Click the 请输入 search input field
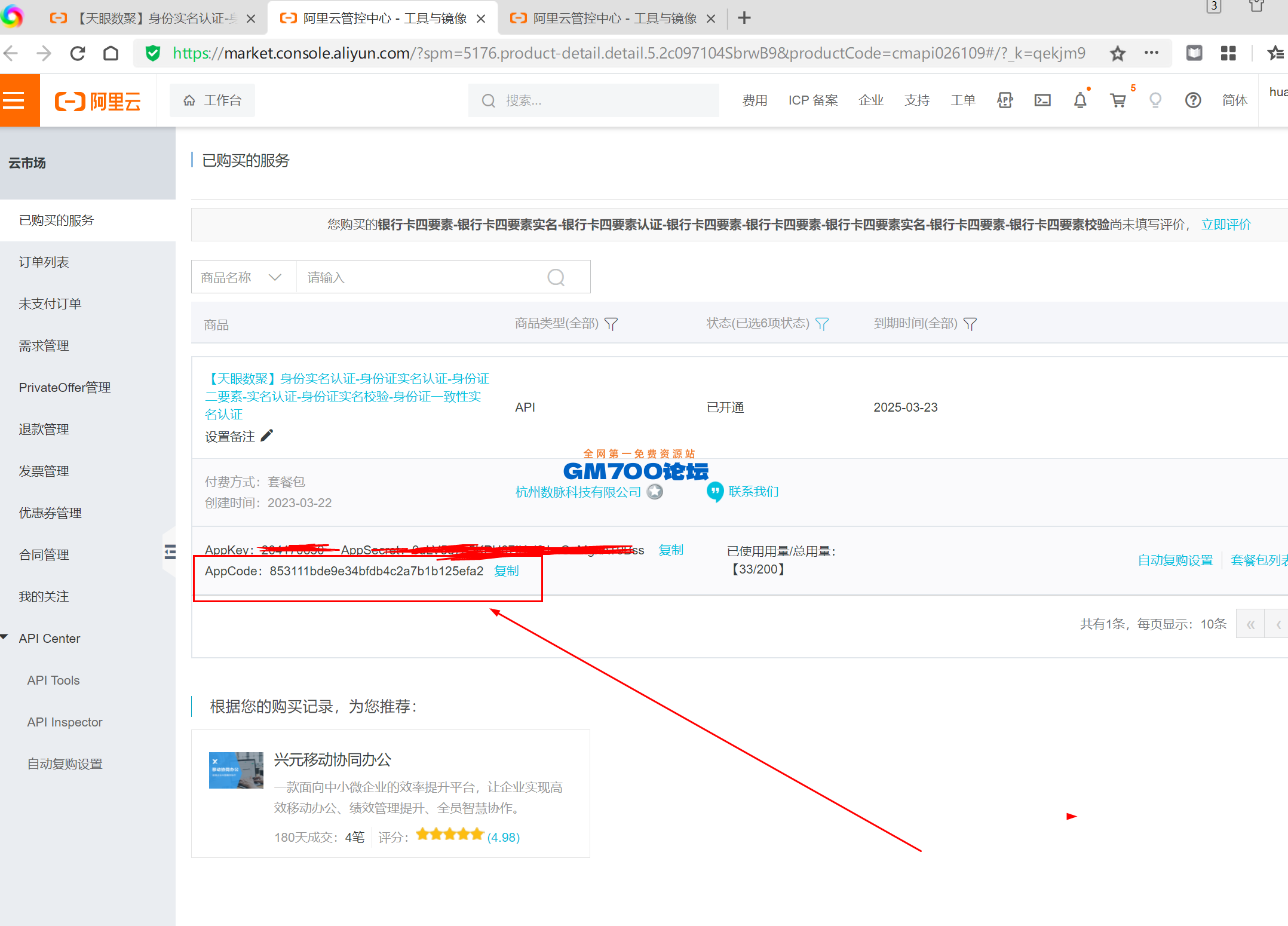The height and width of the screenshot is (926, 1288). [418, 277]
